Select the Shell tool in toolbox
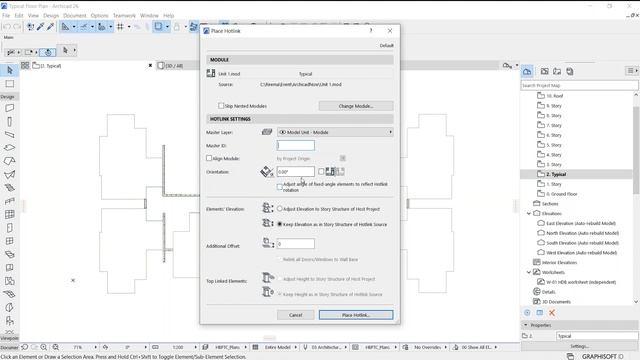This screenshot has width=640, height=360. click(9, 175)
